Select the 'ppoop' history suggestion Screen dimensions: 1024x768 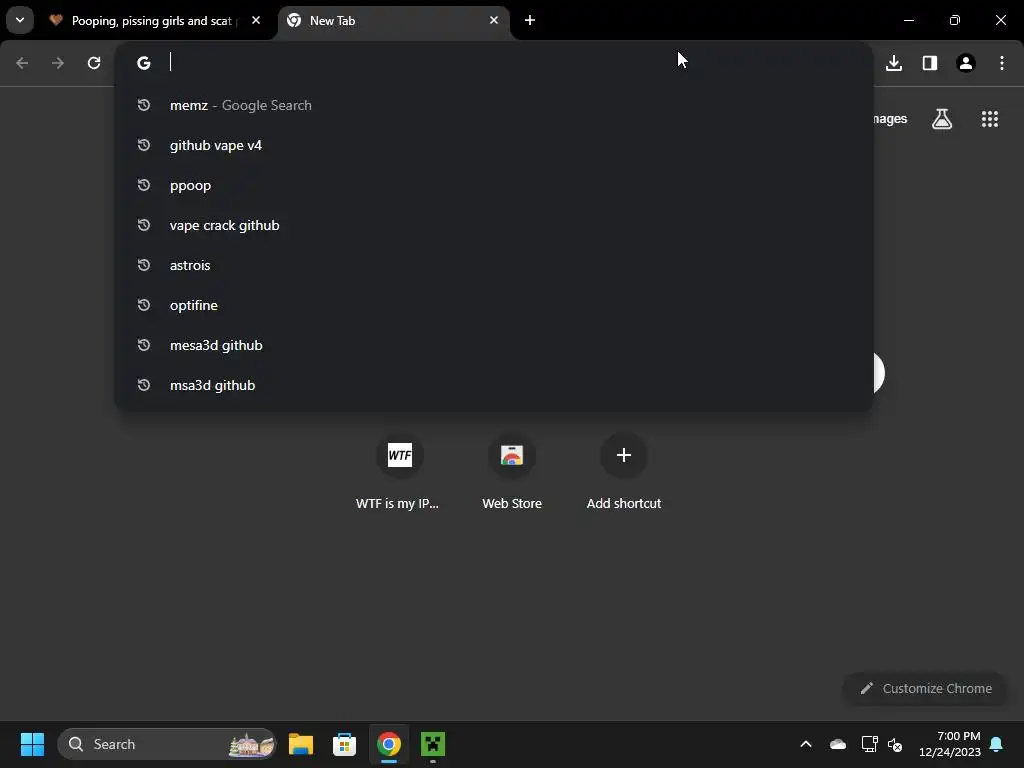(494, 185)
